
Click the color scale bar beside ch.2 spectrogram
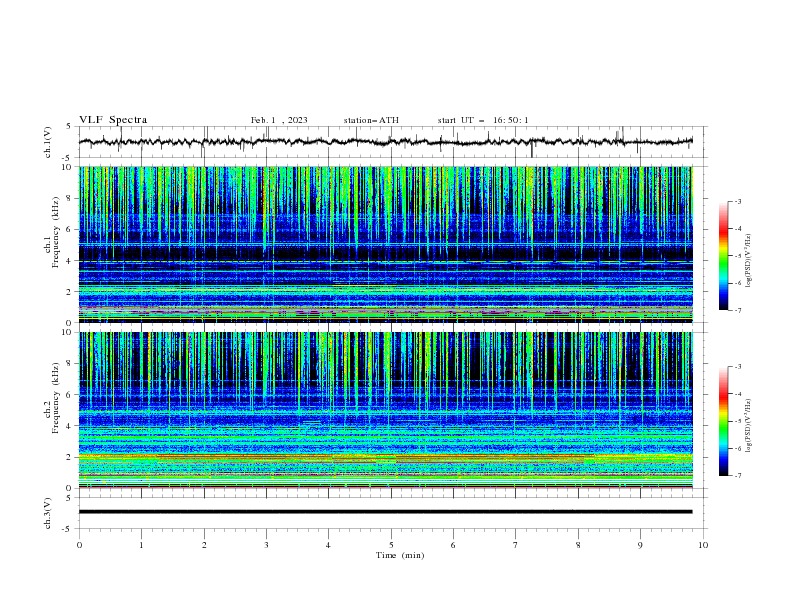point(723,421)
